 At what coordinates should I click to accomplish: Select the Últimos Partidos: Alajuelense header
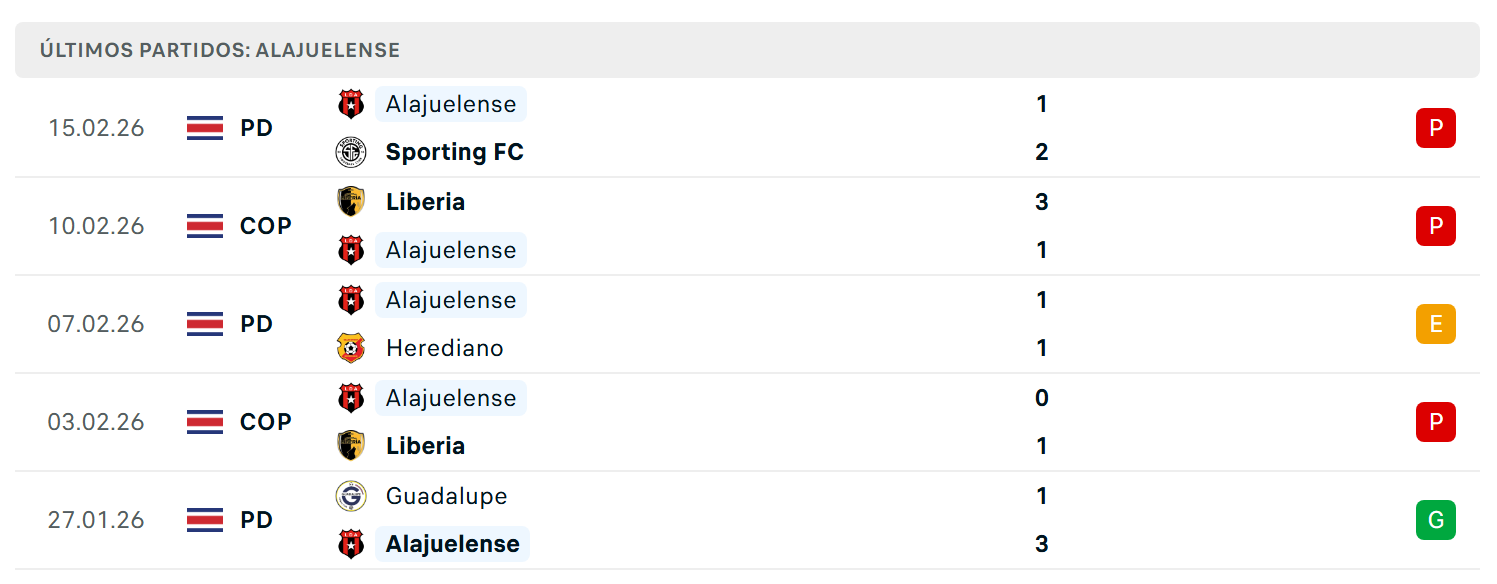tap(220, 50)
